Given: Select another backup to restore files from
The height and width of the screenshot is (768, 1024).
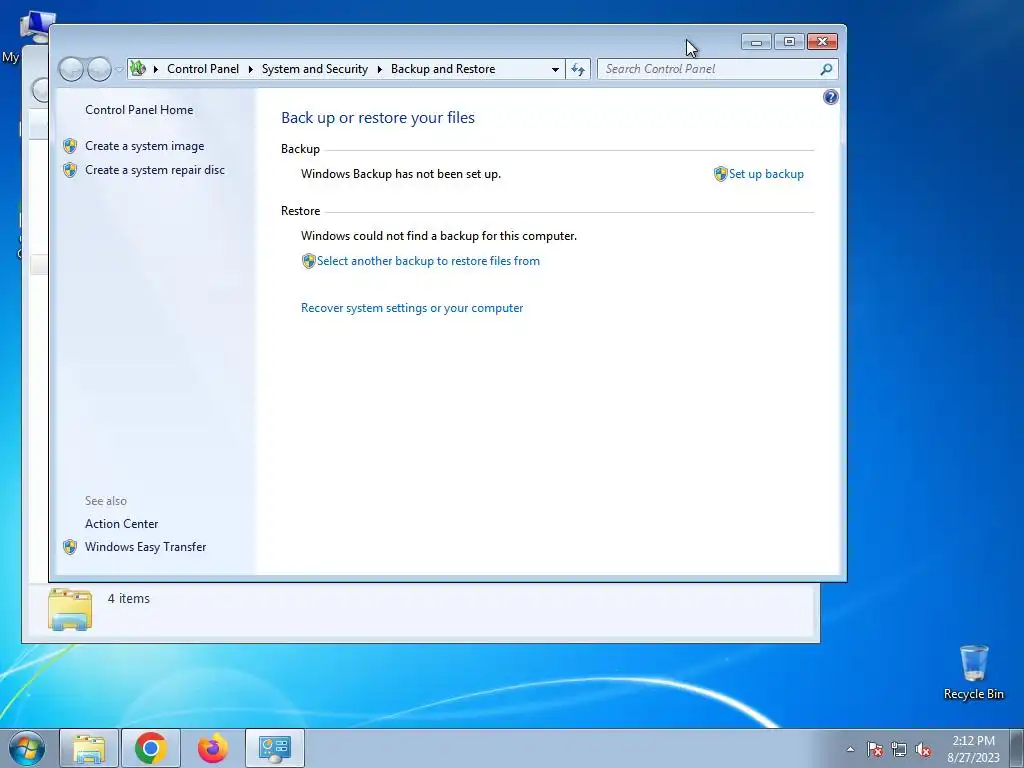Looking at the screenshot, I should (x=428, y=261).
